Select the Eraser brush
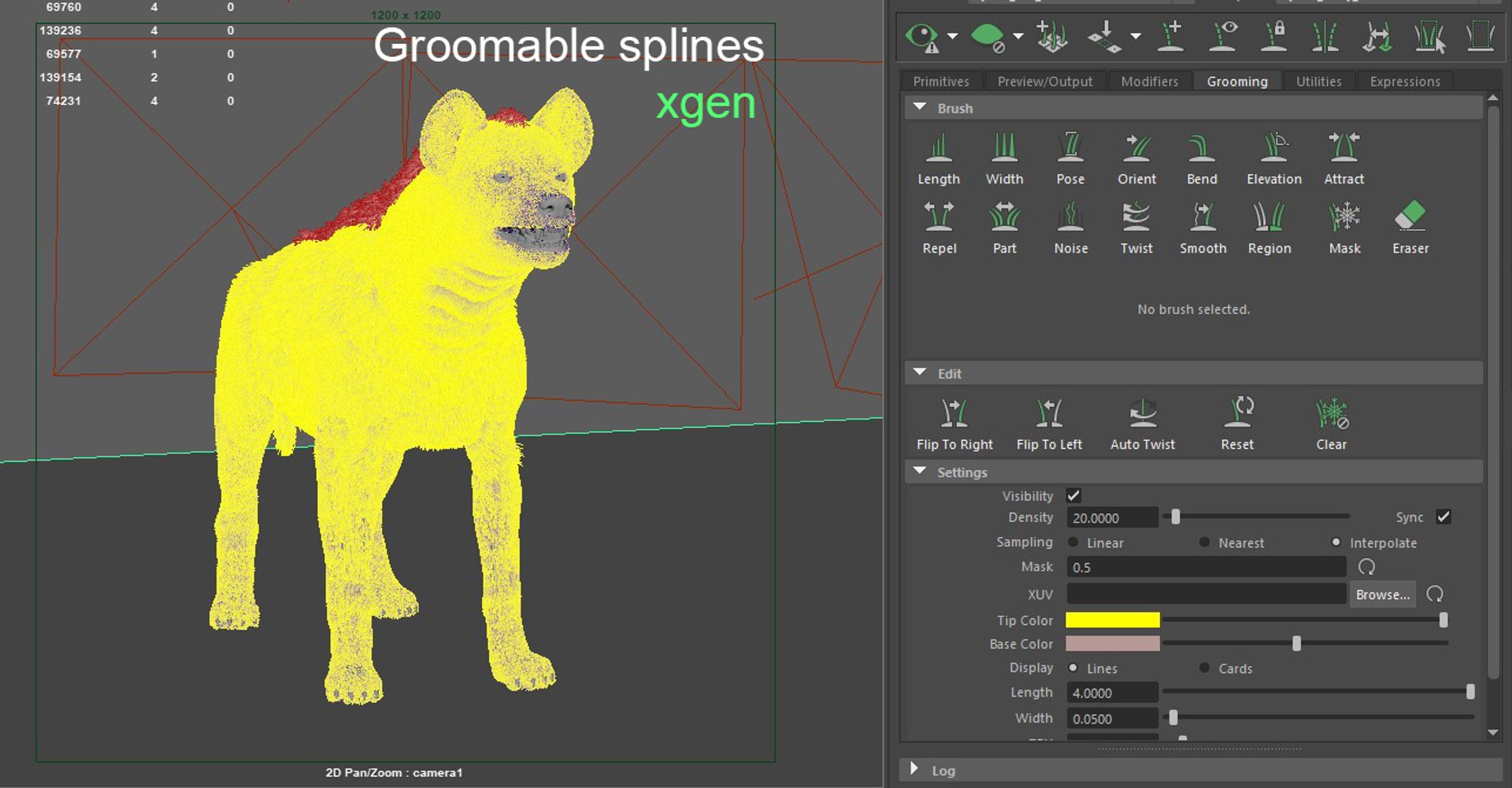The width and height of the screenshot is (1512, 788). point(1410,228)
